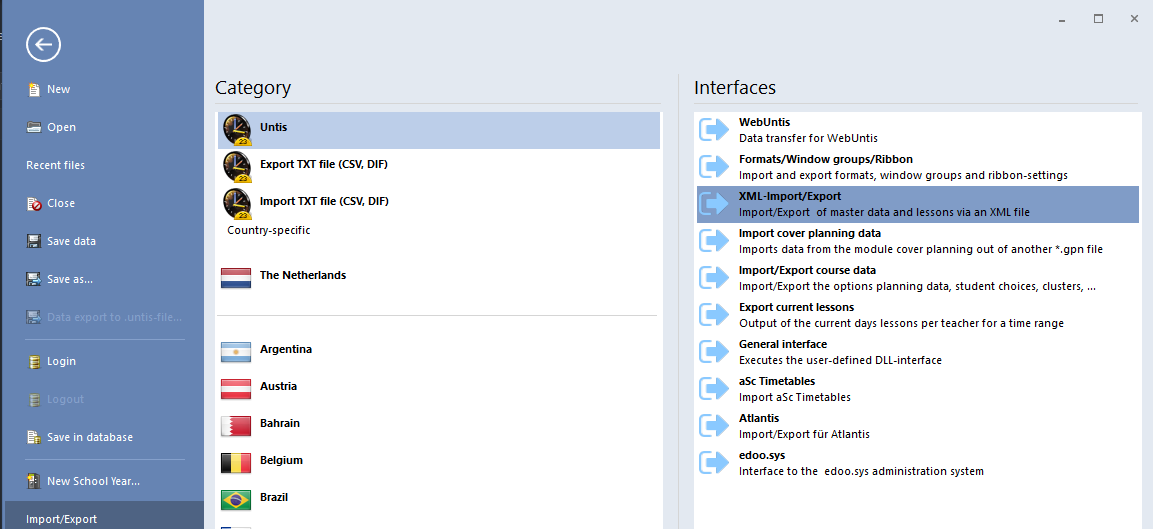Click the Bahrain flag icon

236,426
